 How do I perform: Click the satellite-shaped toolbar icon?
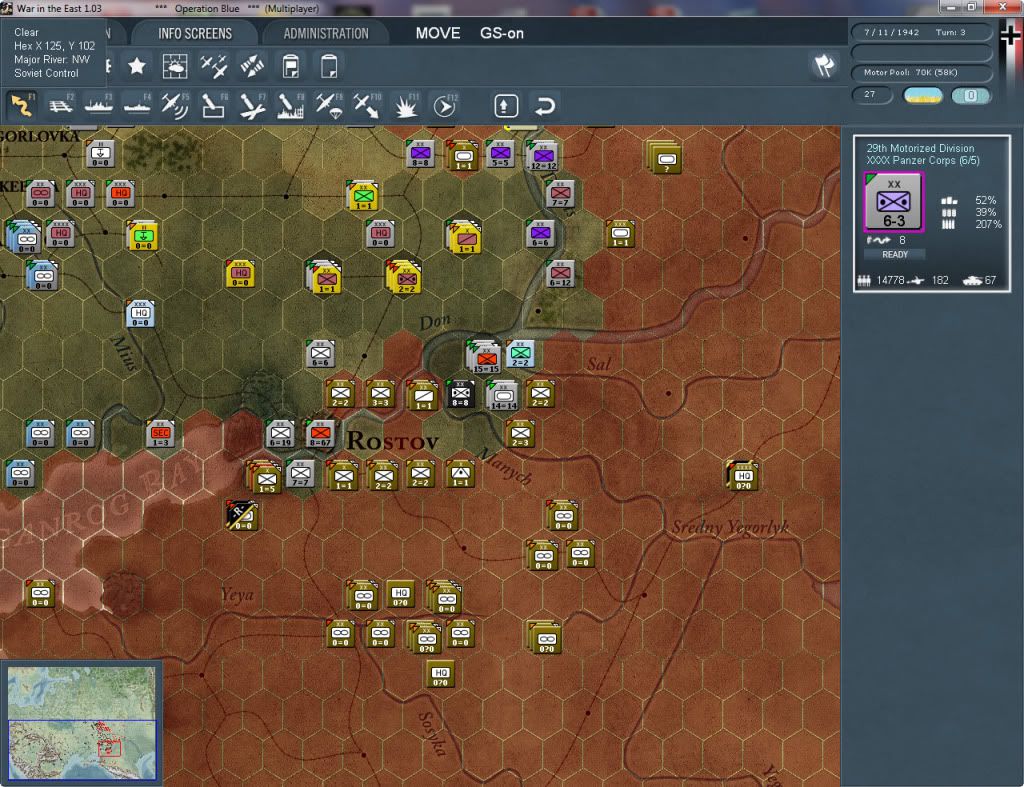(252, 66)
